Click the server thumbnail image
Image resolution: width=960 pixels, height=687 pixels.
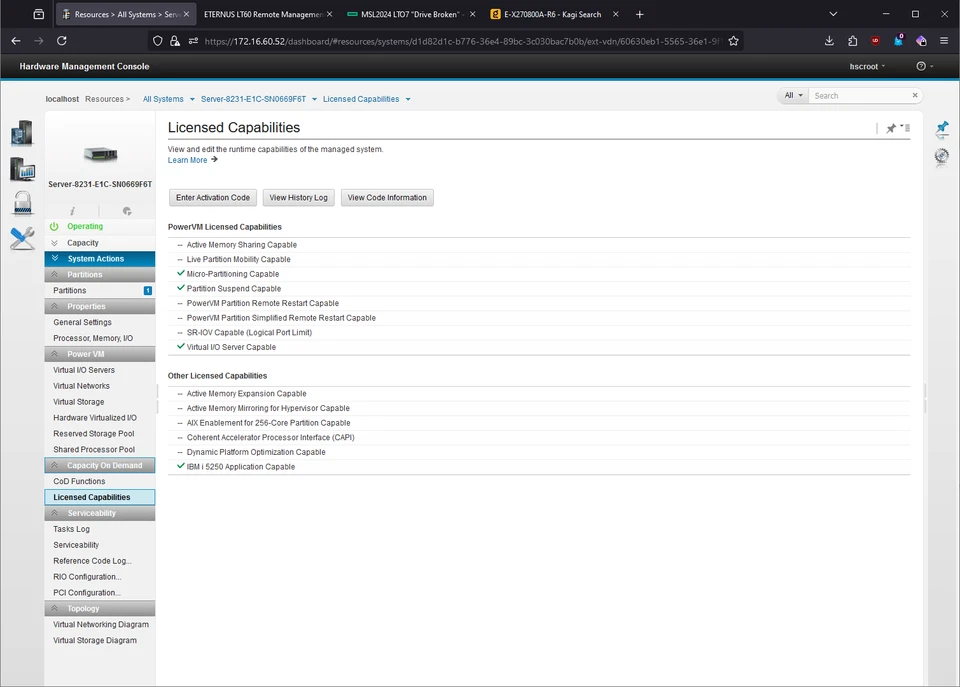tap(100, 154)
